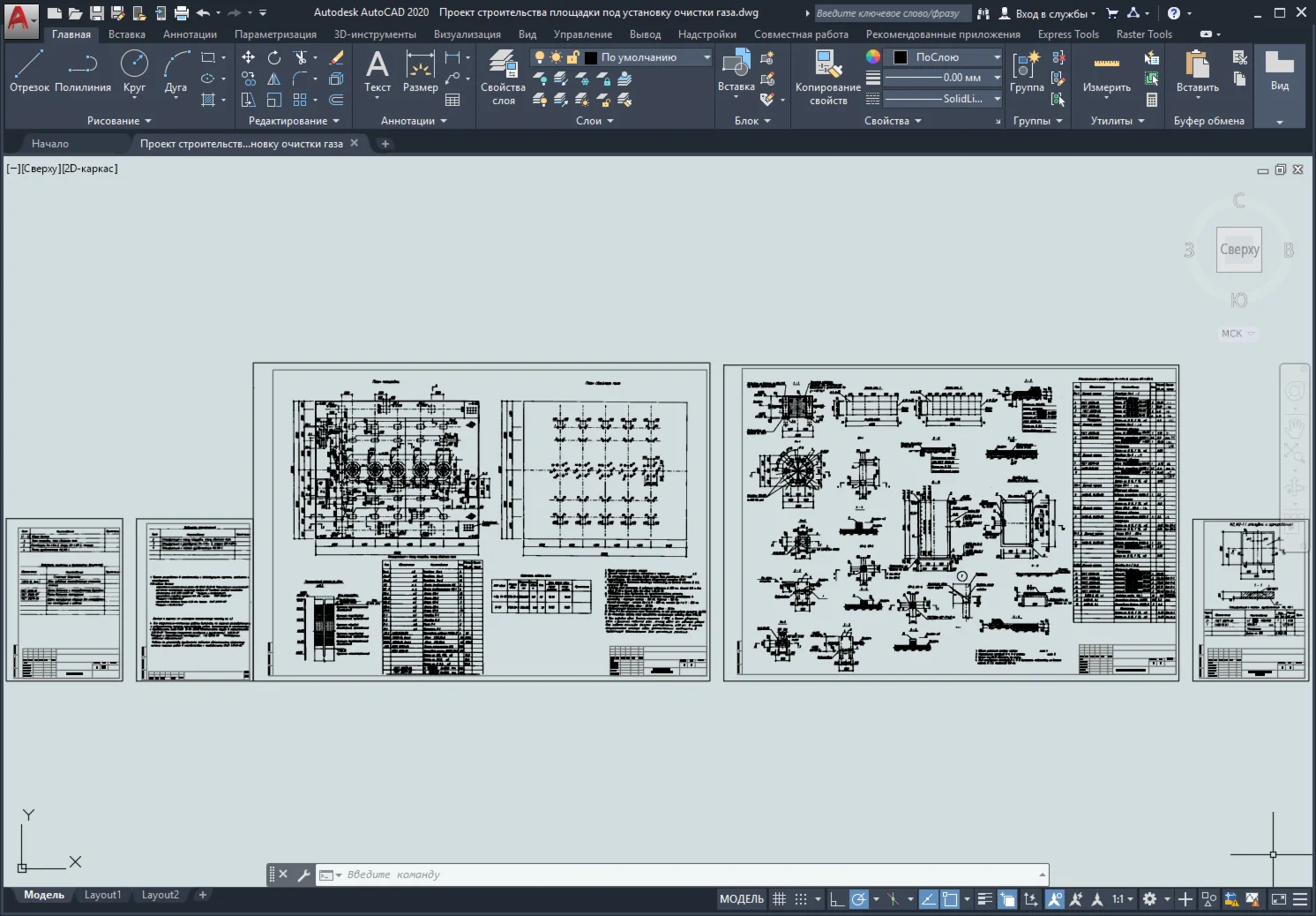Click the Customization menu icon in status bar
The height and width of the screenshot is (916, 1316).
tap(1300, 899)
